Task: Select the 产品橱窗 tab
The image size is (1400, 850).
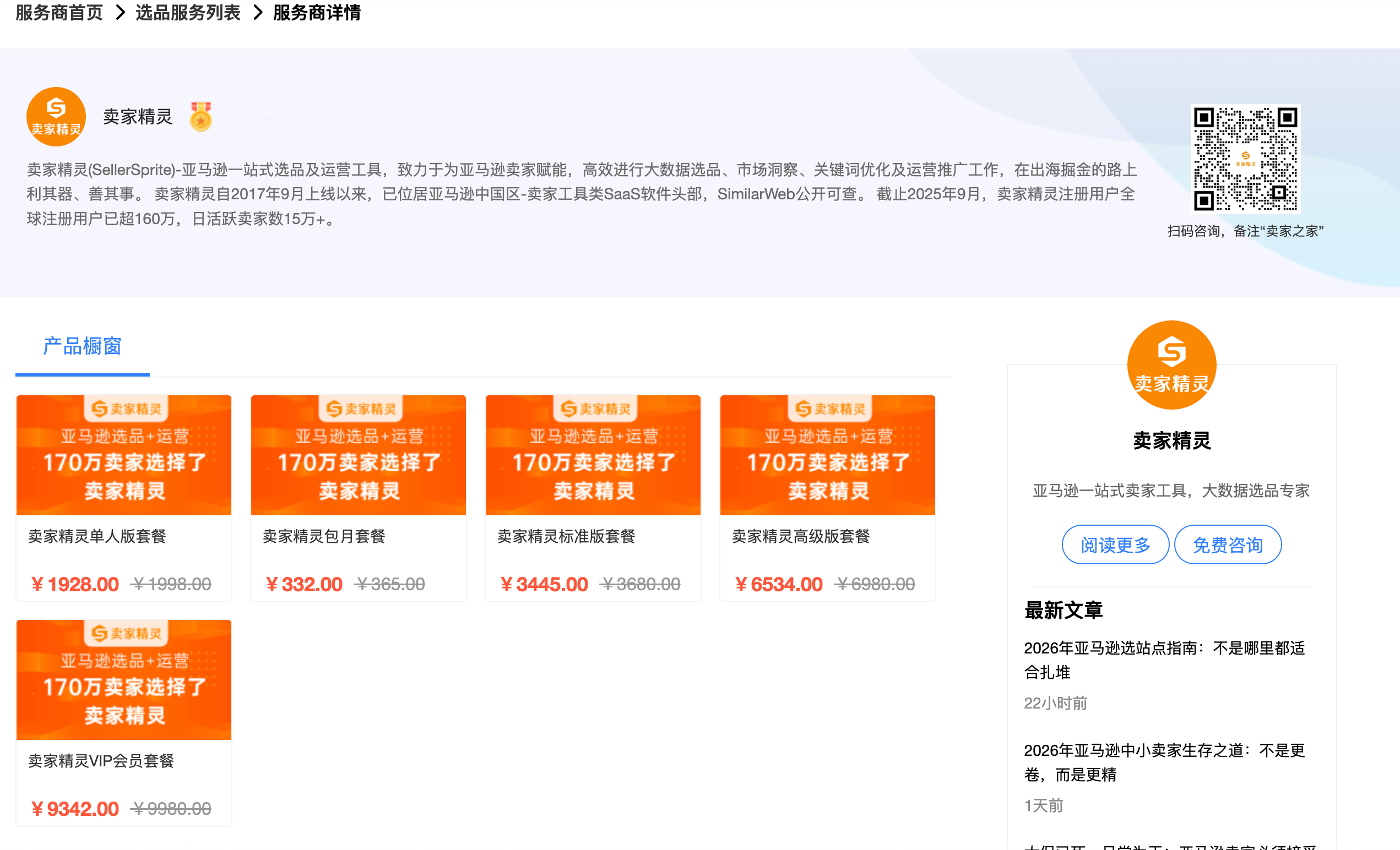Action: (83, 346)
